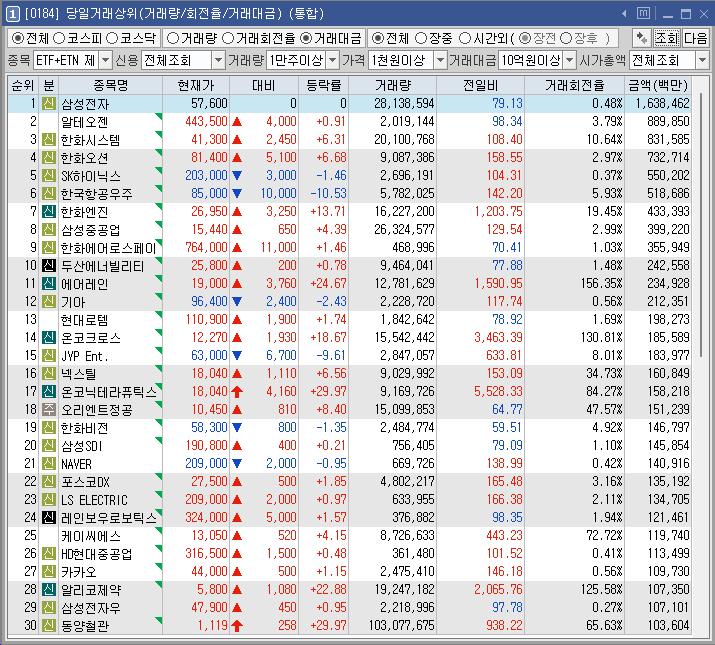Click the green corner mark on 알테오젠
This screenshot has width=715, height=645.
[x=159, y=116]
